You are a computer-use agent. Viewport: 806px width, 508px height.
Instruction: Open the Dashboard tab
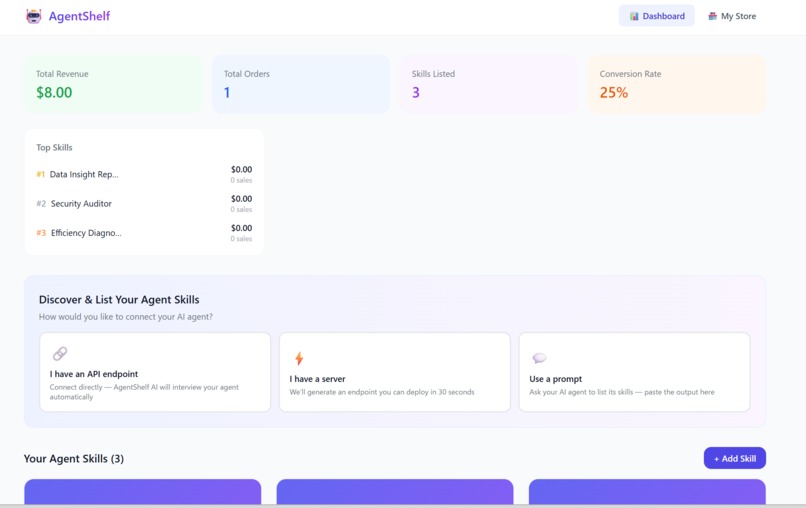pos(656,16)
